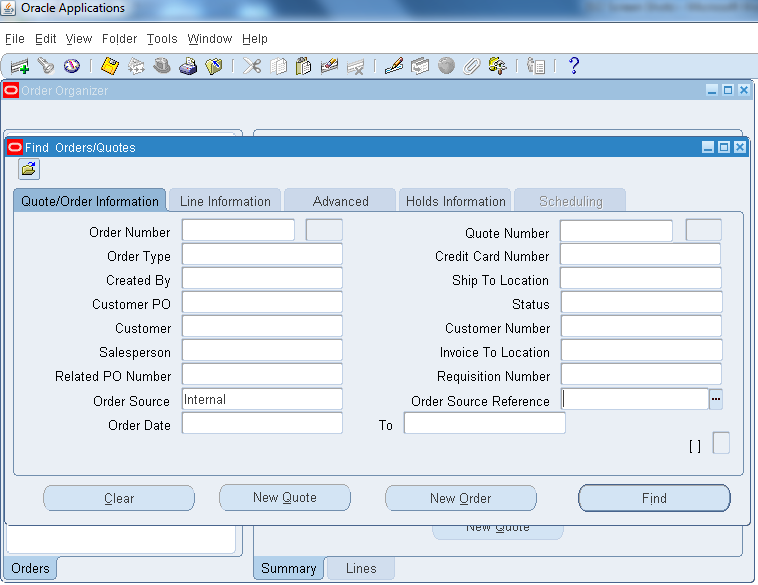Viewport: 758px width, 585px height.
Task: Click into the Customer PO field
Action: (262, 303)
